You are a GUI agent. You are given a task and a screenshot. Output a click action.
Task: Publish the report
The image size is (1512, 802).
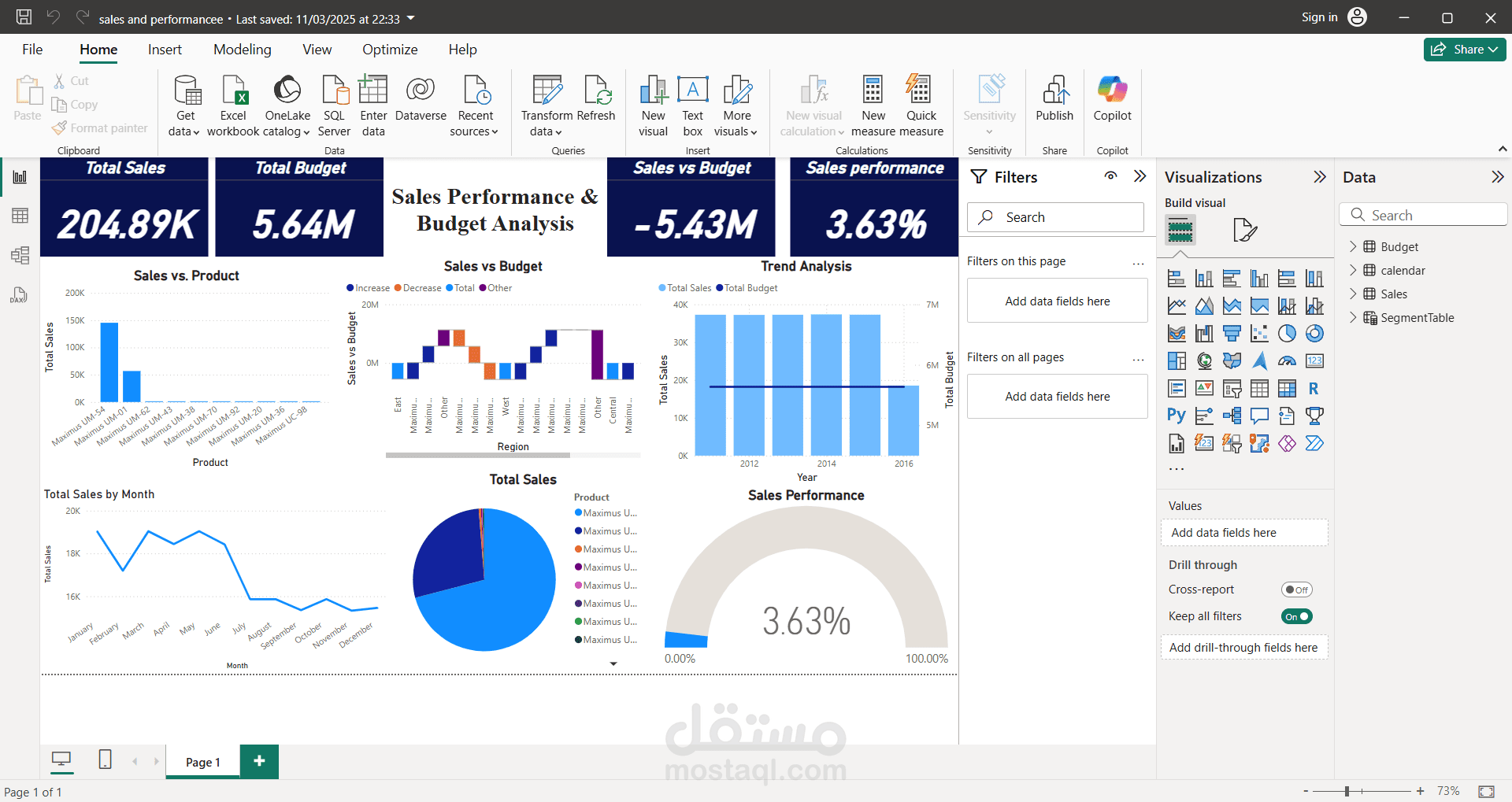coord(1054,98)
